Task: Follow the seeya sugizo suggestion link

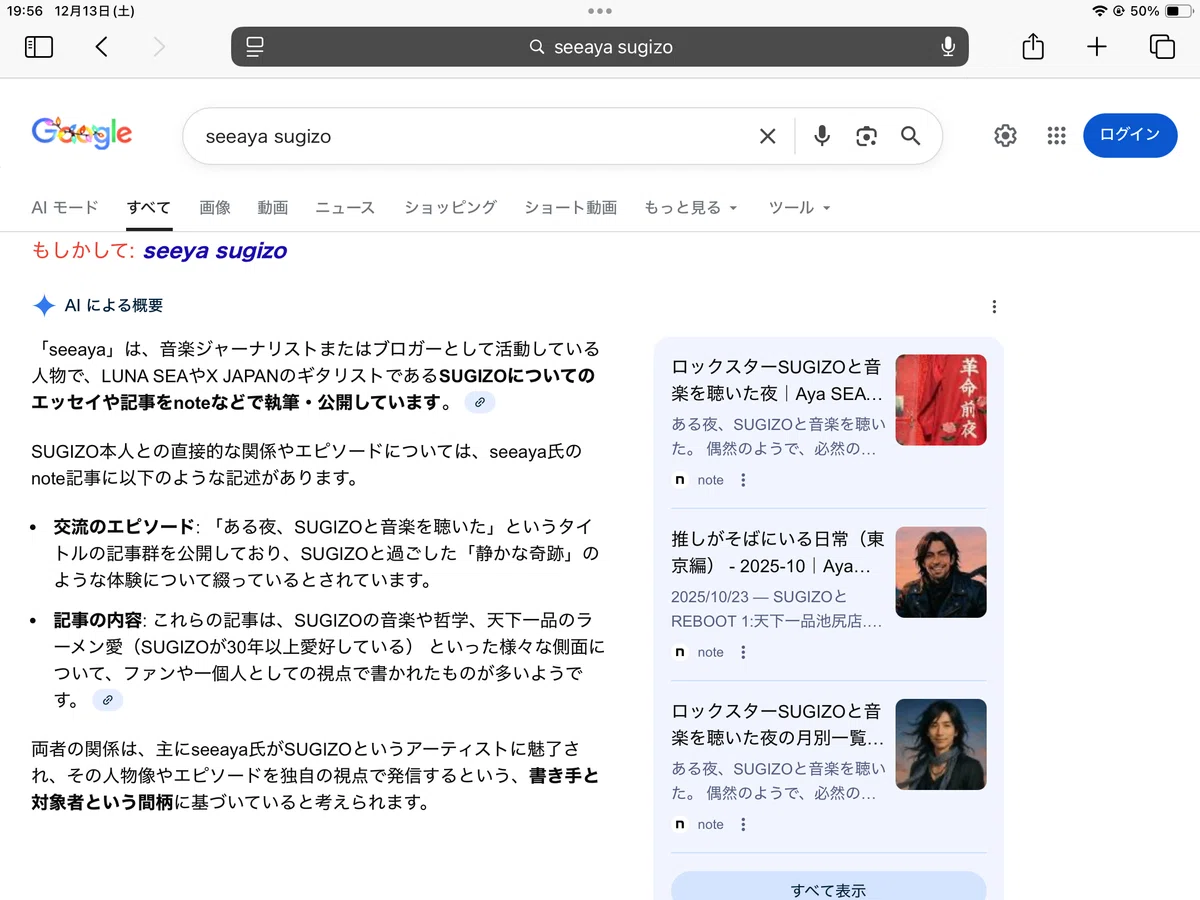Action: pos(215,251)
